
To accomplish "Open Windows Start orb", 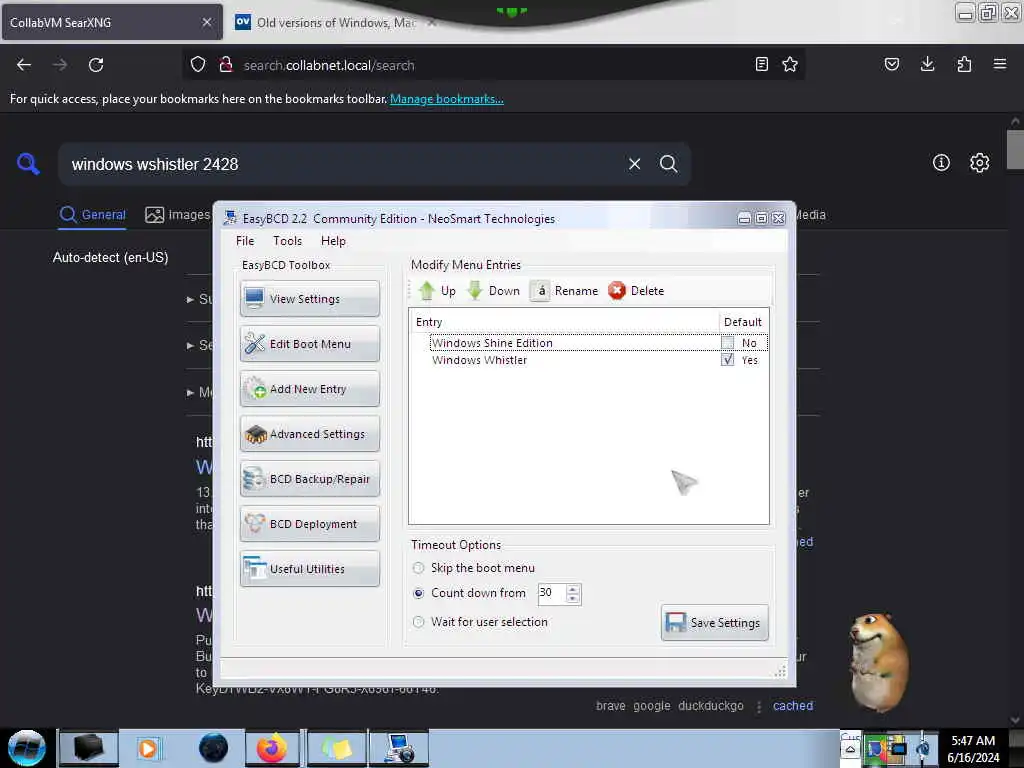I will pyautogui.click(x=26, y=748).
